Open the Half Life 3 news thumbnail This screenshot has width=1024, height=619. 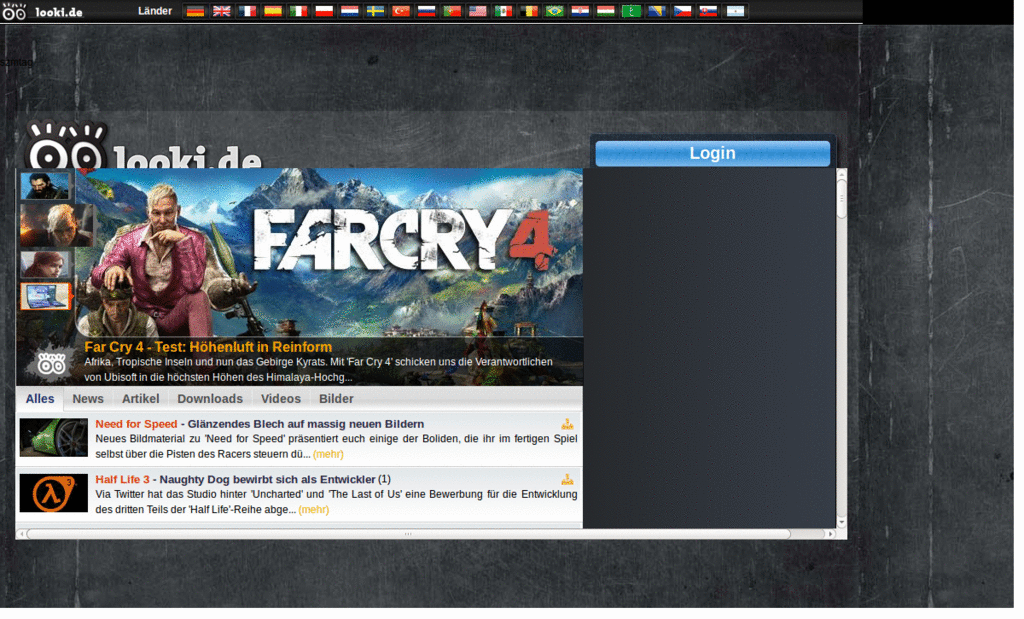coord(54,493)
